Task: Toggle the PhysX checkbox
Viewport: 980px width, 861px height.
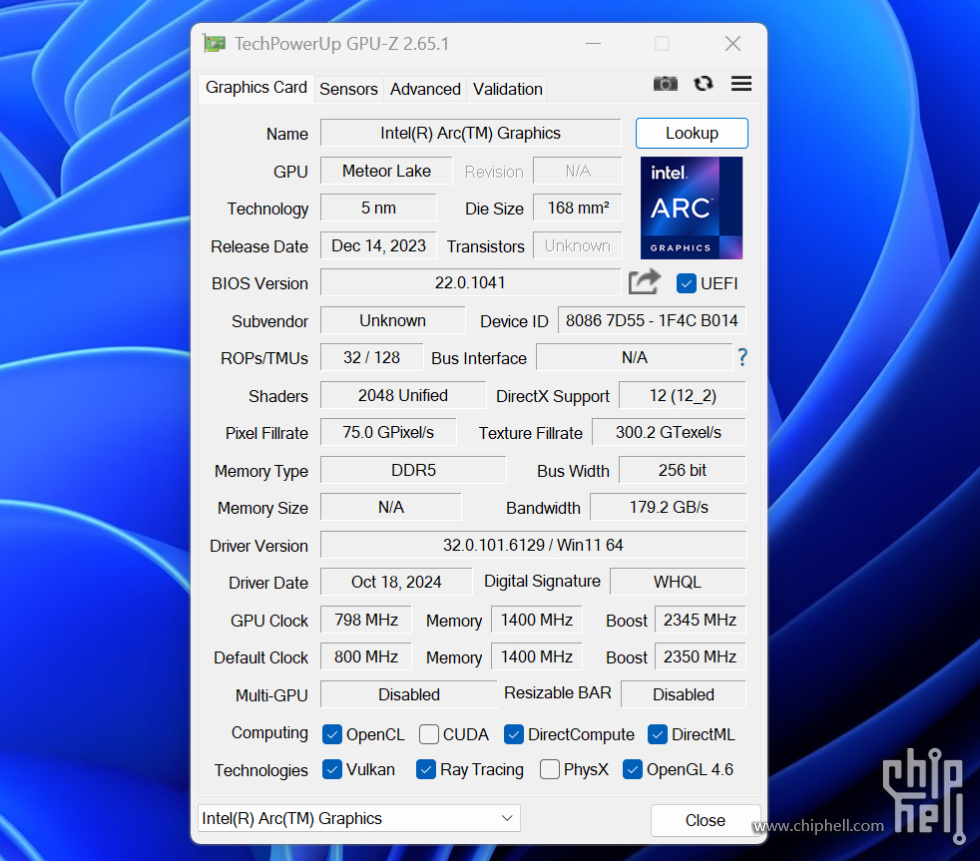Action: click(x=549, y=769)
